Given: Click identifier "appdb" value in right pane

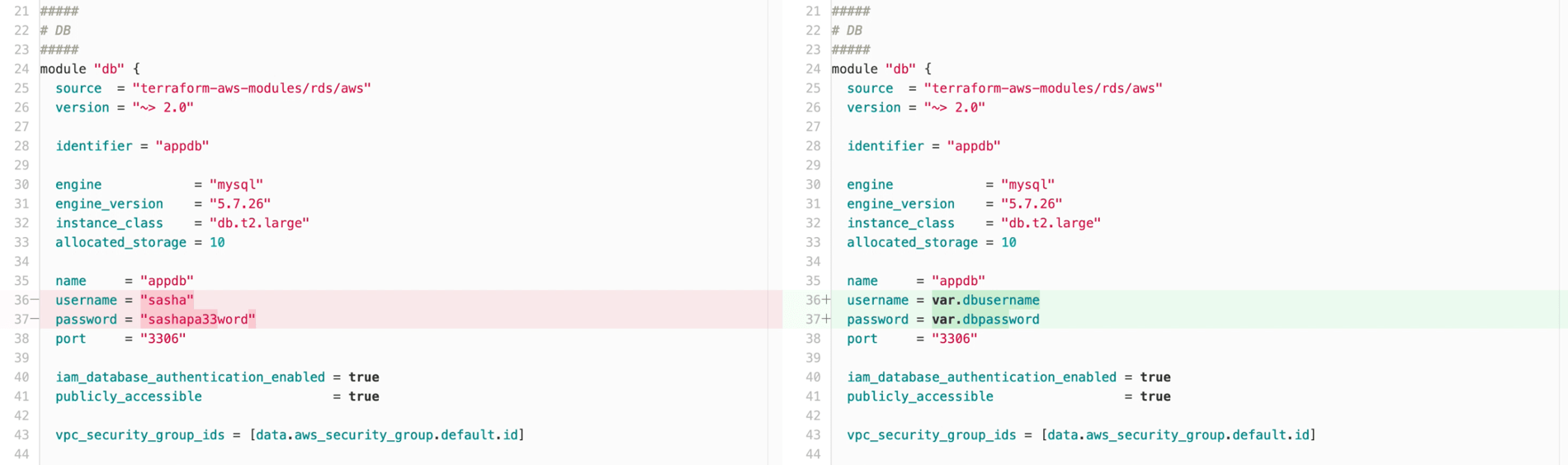Looking at the screenshot, I should tap(974, 145).
